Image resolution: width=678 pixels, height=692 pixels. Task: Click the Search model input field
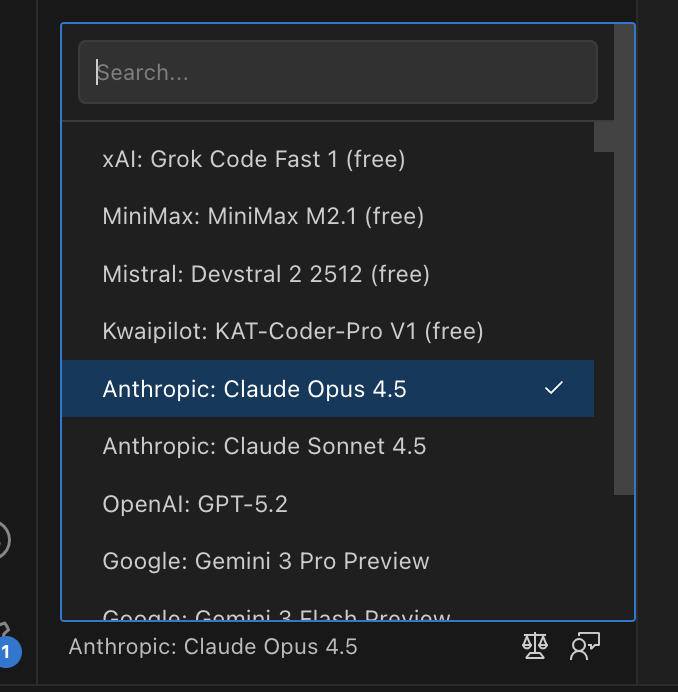[337, 72]
